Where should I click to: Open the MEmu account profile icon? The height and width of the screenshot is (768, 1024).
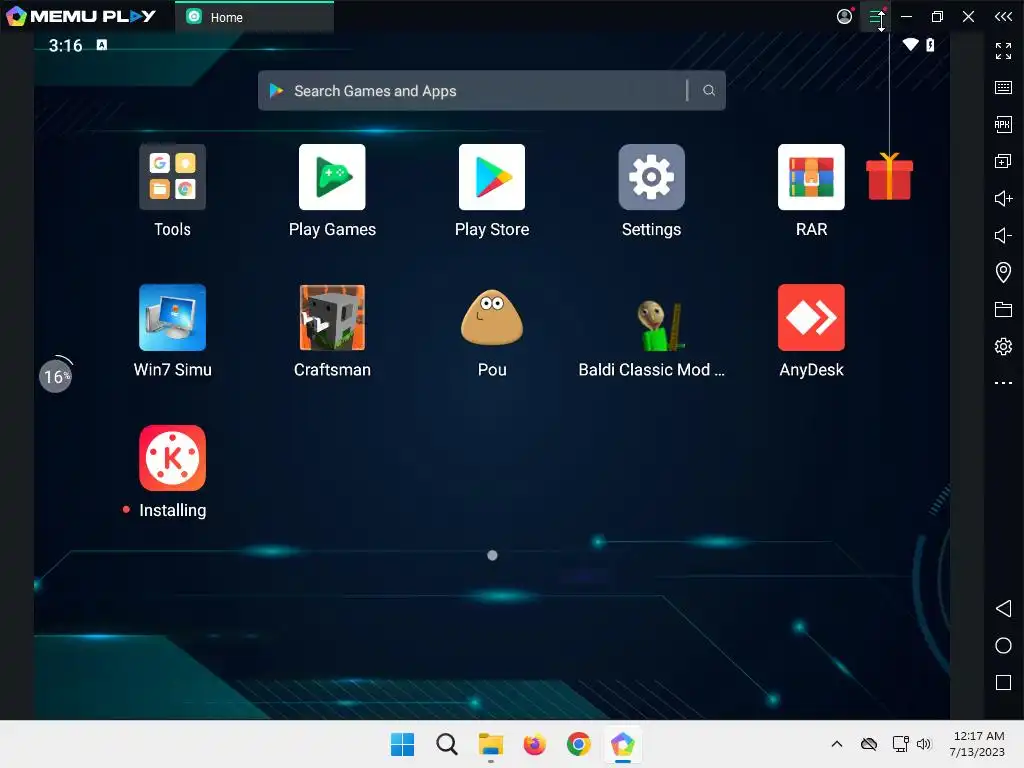click(844, 16)
